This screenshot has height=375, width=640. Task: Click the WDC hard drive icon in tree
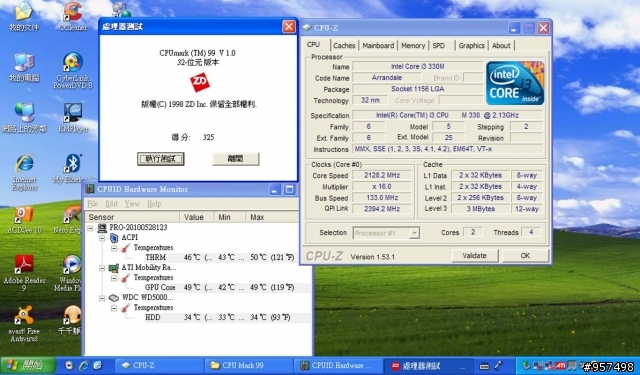click(113, 297)
